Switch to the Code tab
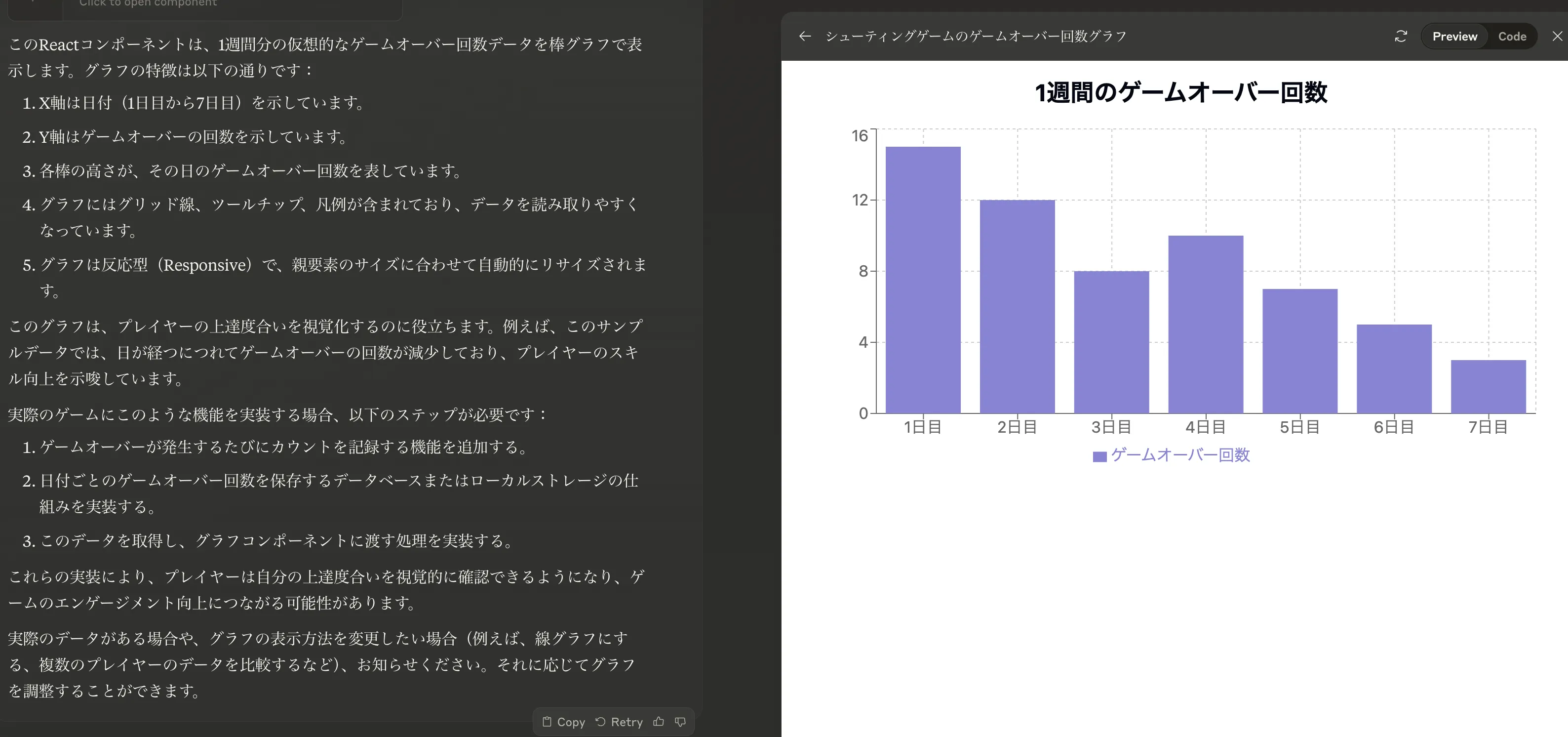This screenshot has height=737, width=1568. 1512,37
